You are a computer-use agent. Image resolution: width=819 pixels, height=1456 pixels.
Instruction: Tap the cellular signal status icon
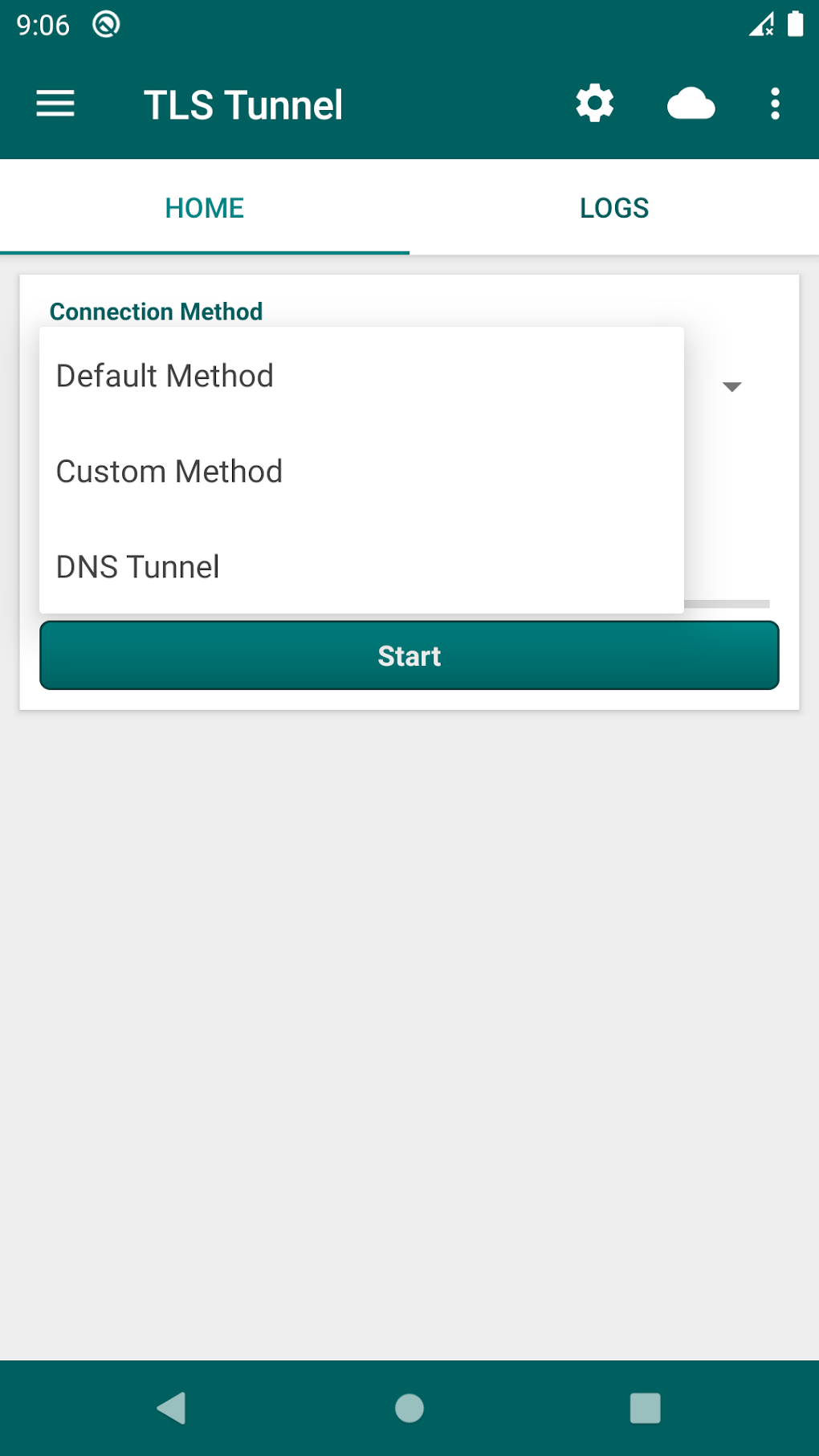(x=761, y=25)
